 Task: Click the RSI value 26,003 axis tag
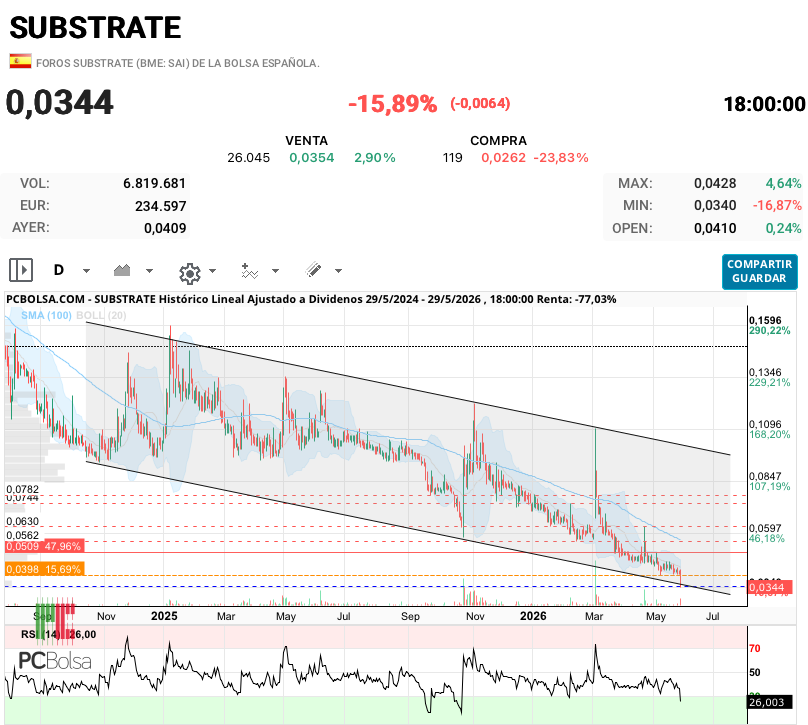pos(769,702)
